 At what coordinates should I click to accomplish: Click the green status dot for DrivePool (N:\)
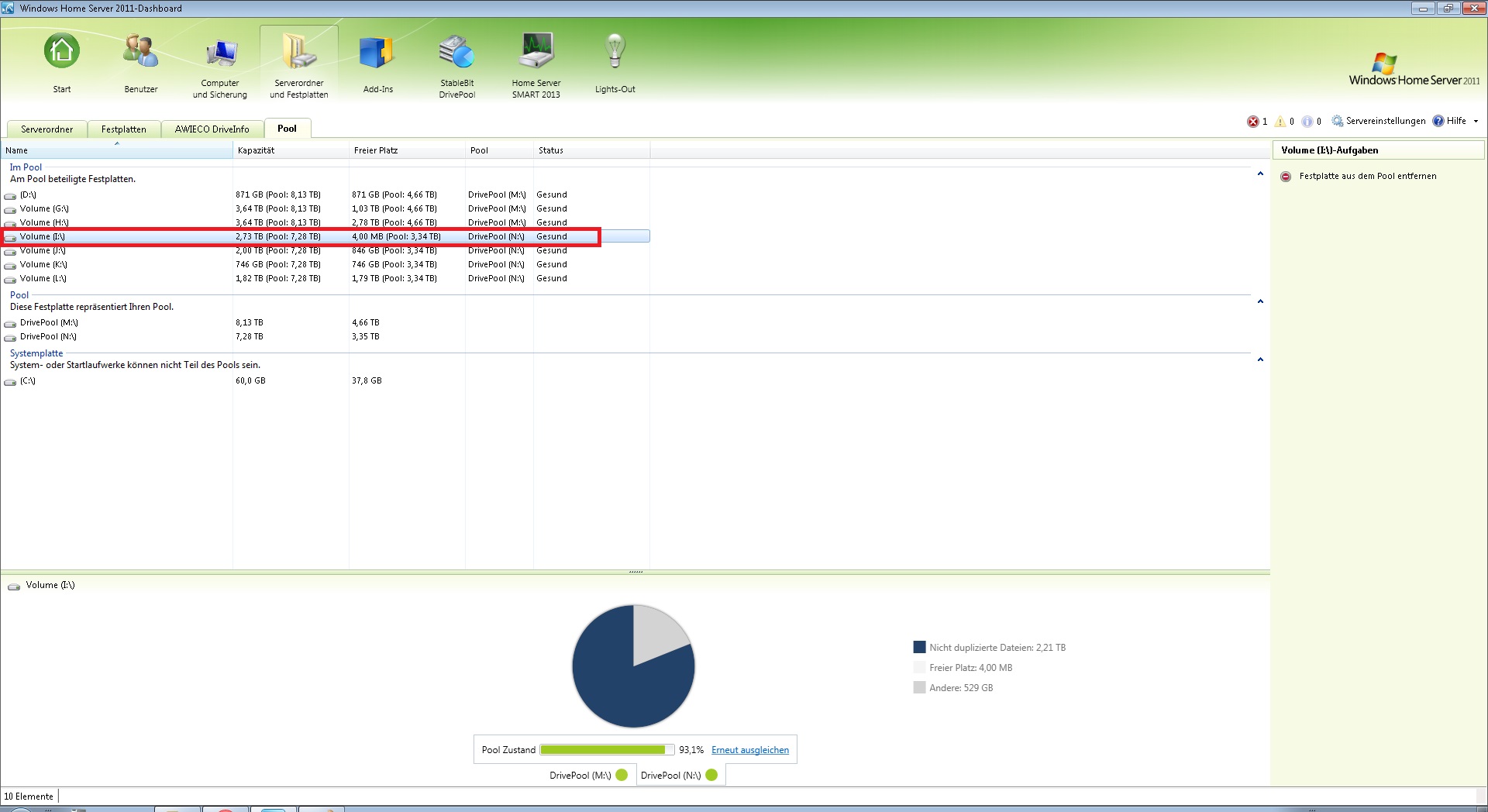click(711, 775)
